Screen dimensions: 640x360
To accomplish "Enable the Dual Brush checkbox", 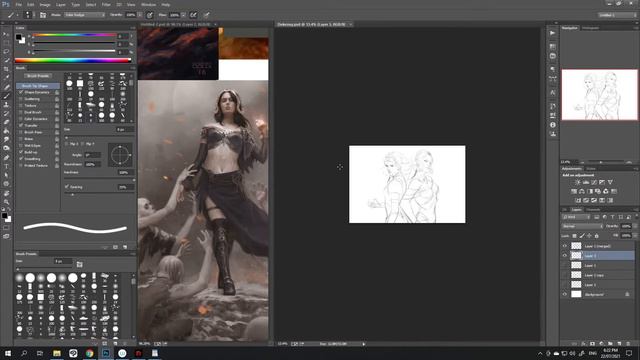I will [x=21, y=112].
